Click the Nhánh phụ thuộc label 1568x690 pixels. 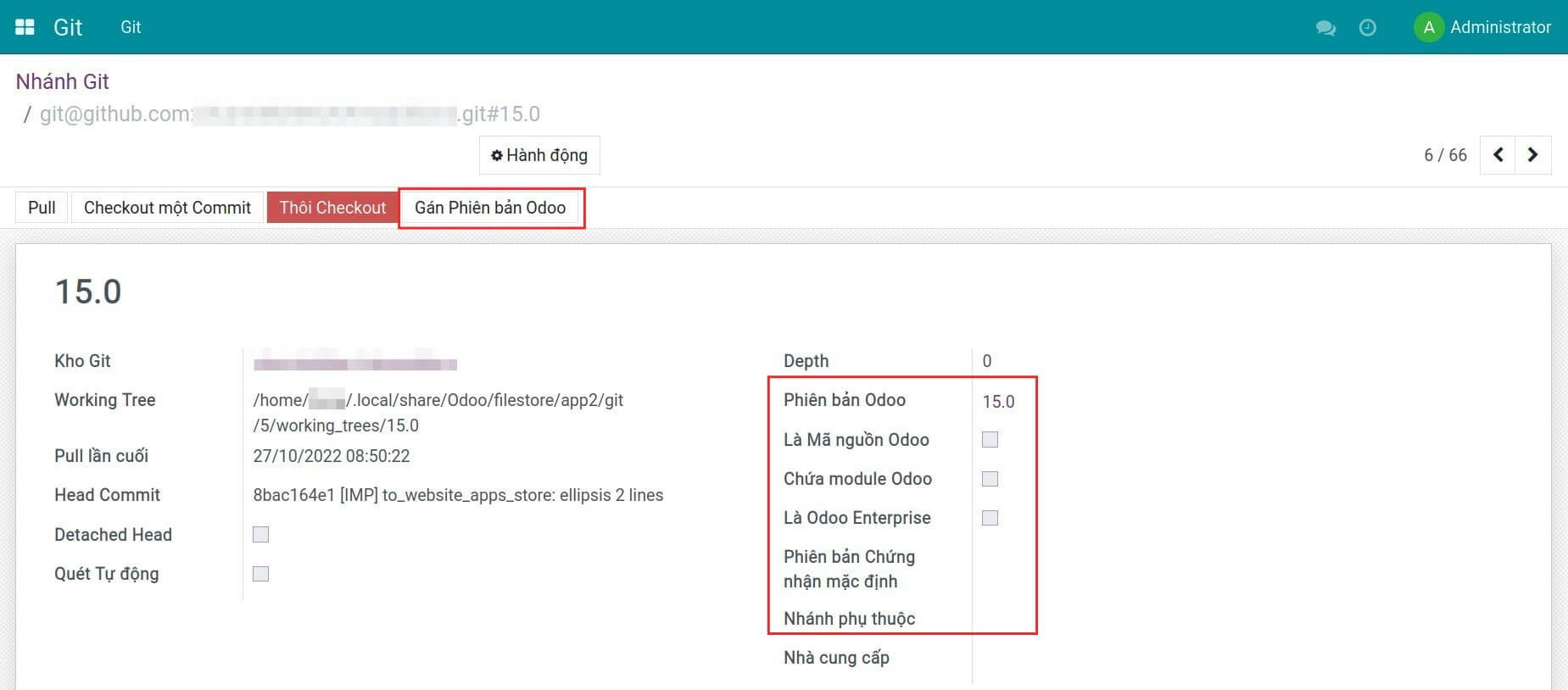[849, 619]
